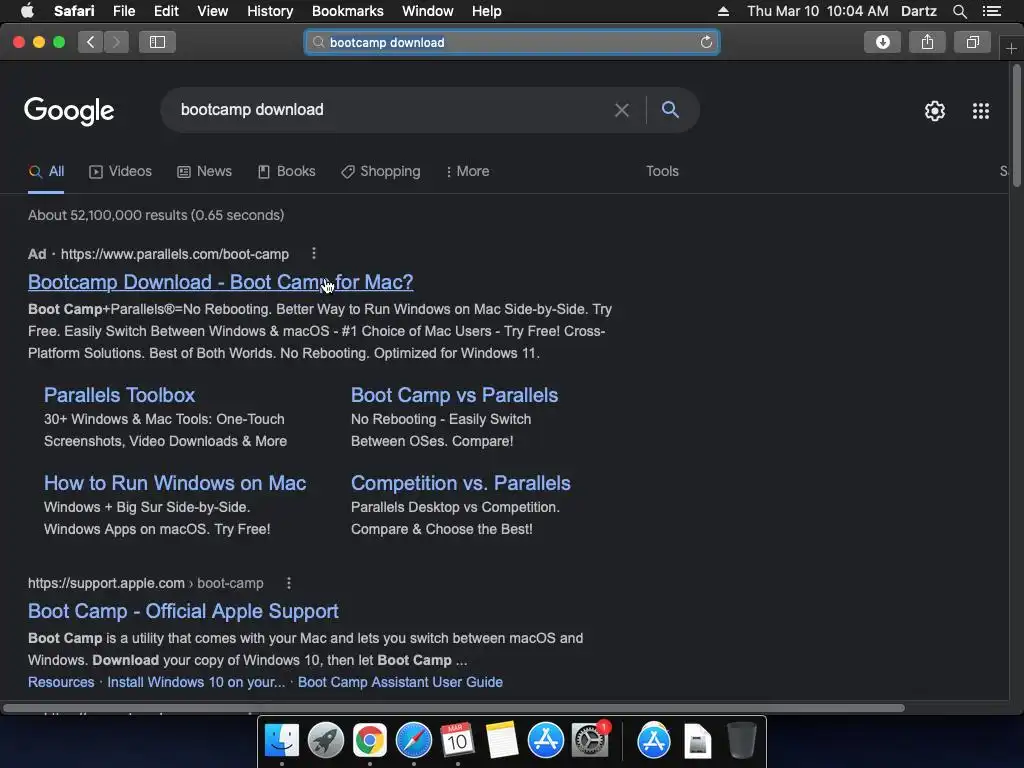Open the Resources sublink

(x=61, y=682)
